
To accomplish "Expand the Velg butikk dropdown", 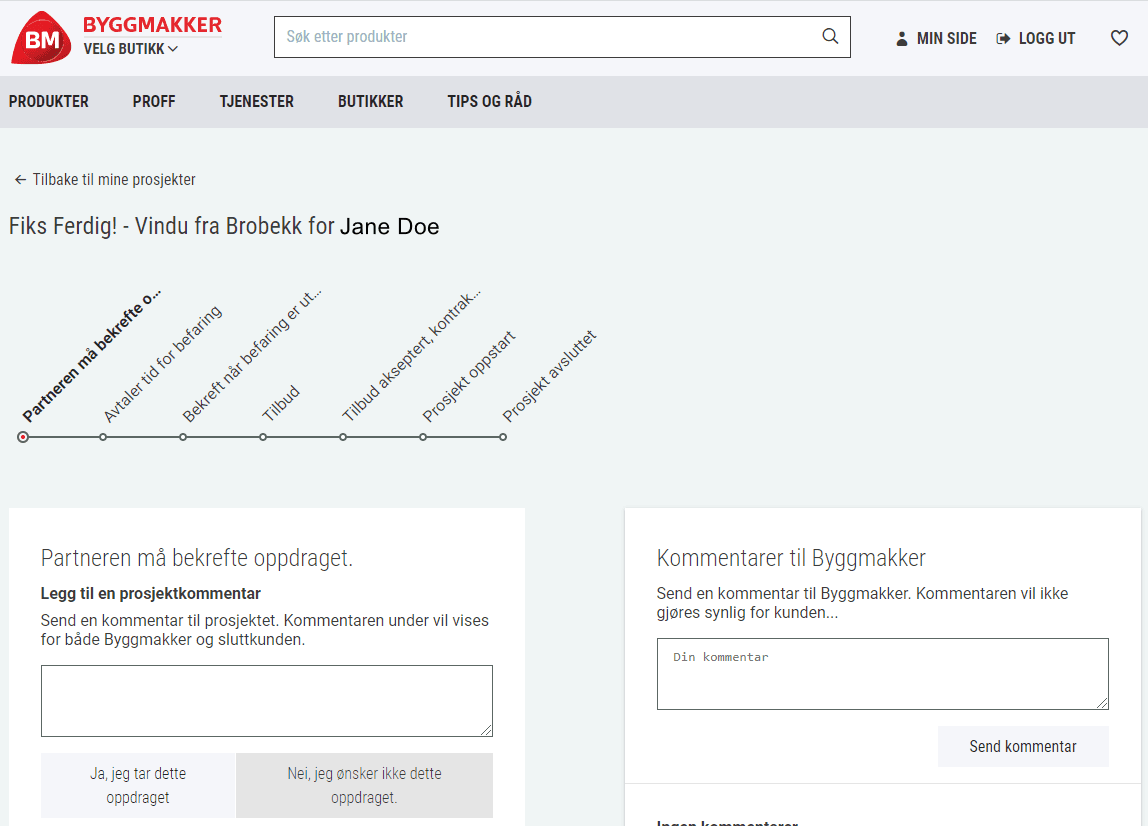I will 130,49.
